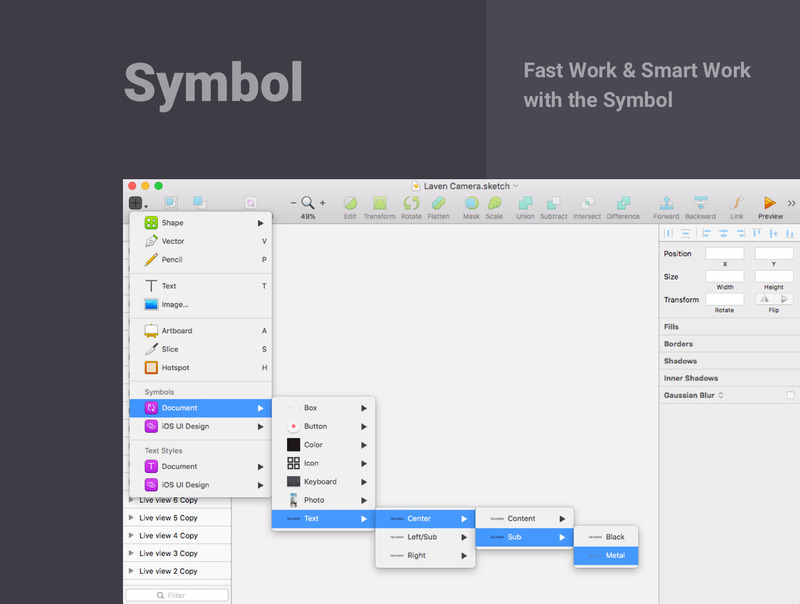This screenshot has height=604, width=800.
Task: Open Document under Text Styles
Action: coord(201,467)
